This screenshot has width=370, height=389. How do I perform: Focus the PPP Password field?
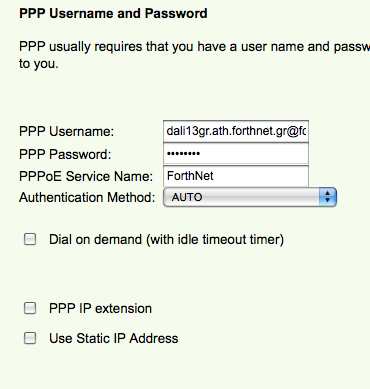click(236, 154)
